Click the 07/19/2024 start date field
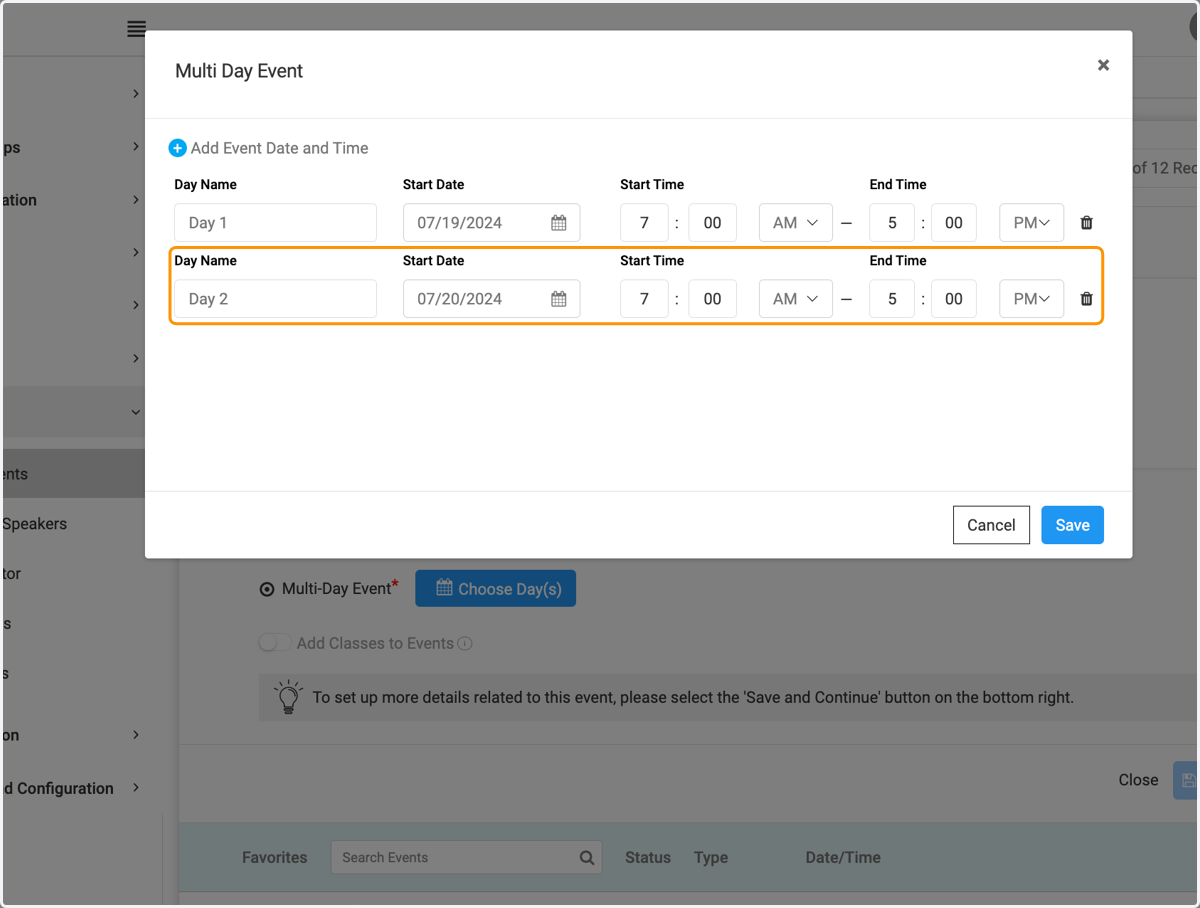This screenshot has width=1200, height=908. [x=491, y=223]
